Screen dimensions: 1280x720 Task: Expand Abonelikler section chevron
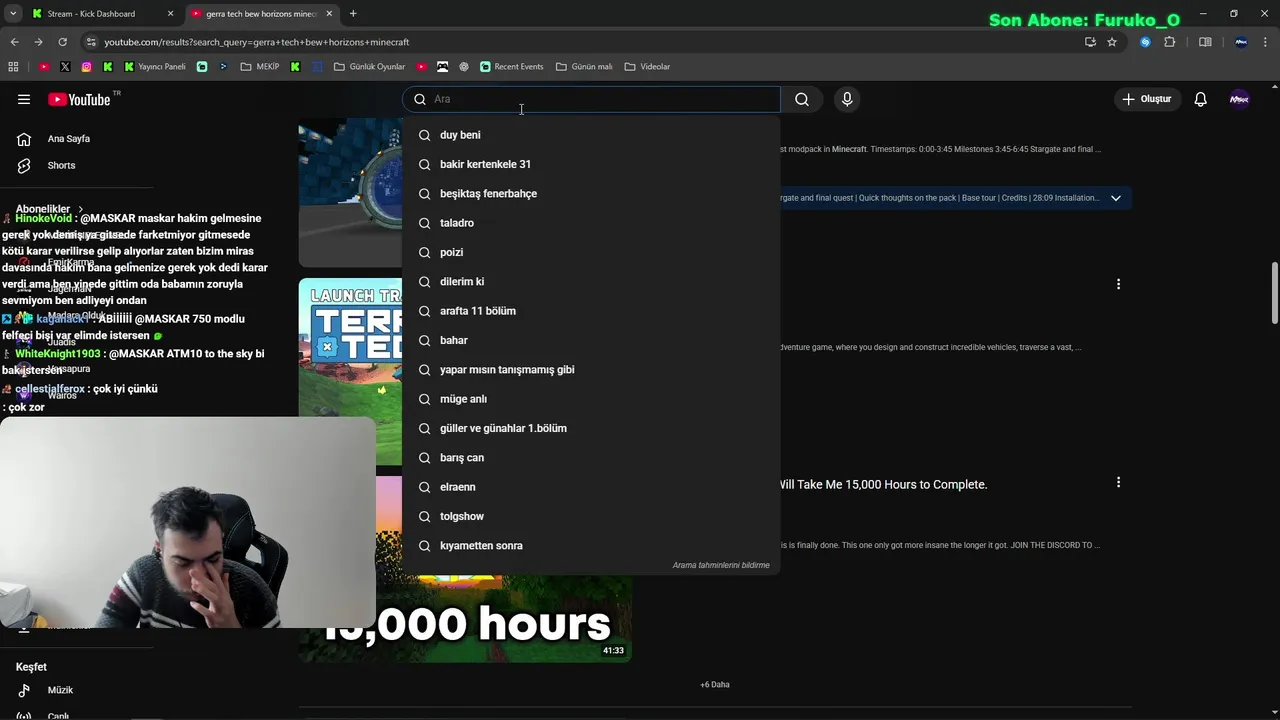click(x=81, y=209)
